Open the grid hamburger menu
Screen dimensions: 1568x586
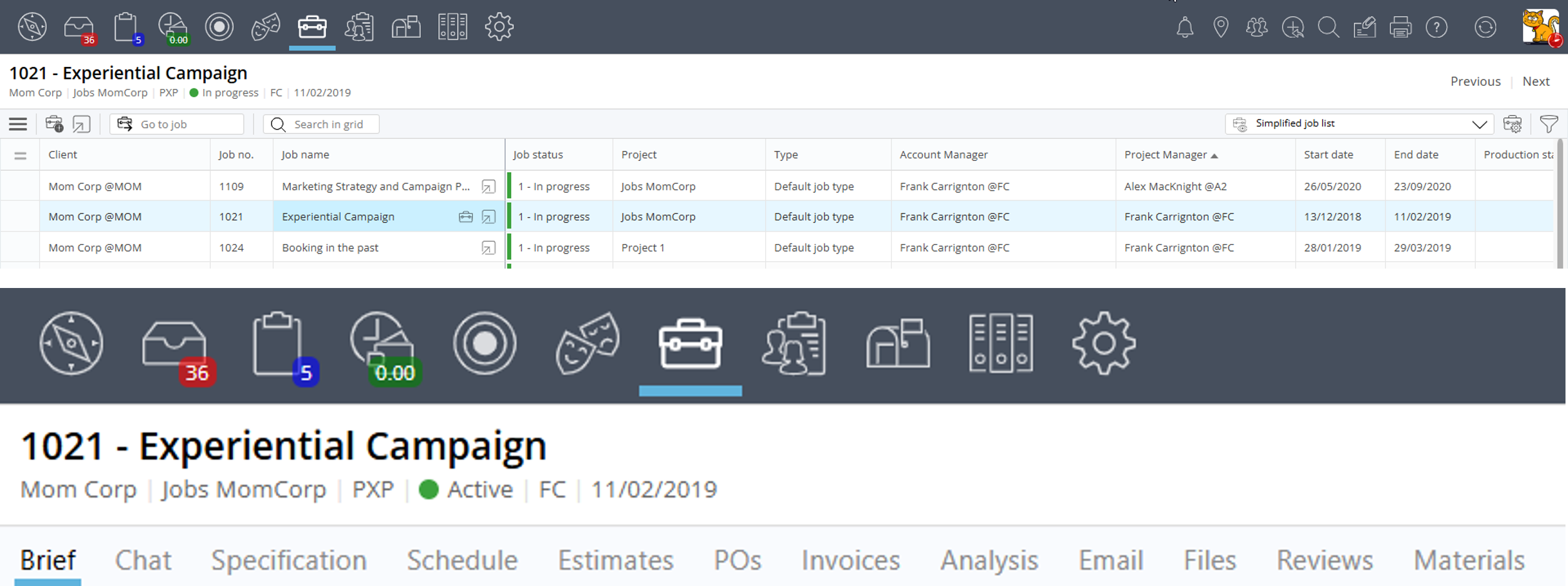coord(18,124)
